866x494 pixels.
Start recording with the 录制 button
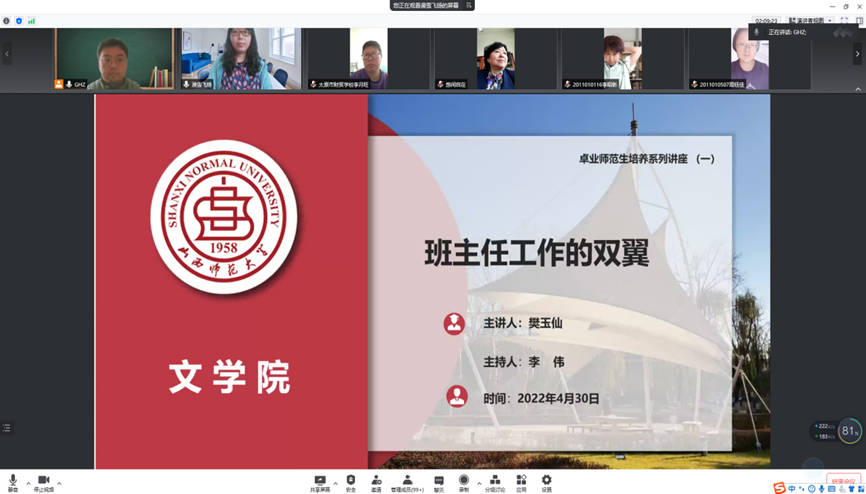[464, 481]
